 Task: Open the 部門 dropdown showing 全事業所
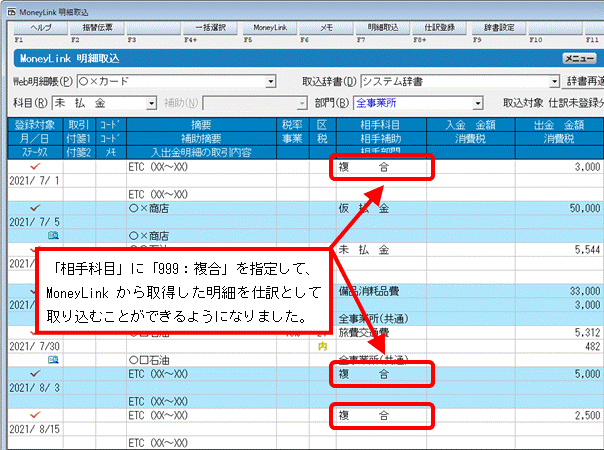[x=478, y=103]
